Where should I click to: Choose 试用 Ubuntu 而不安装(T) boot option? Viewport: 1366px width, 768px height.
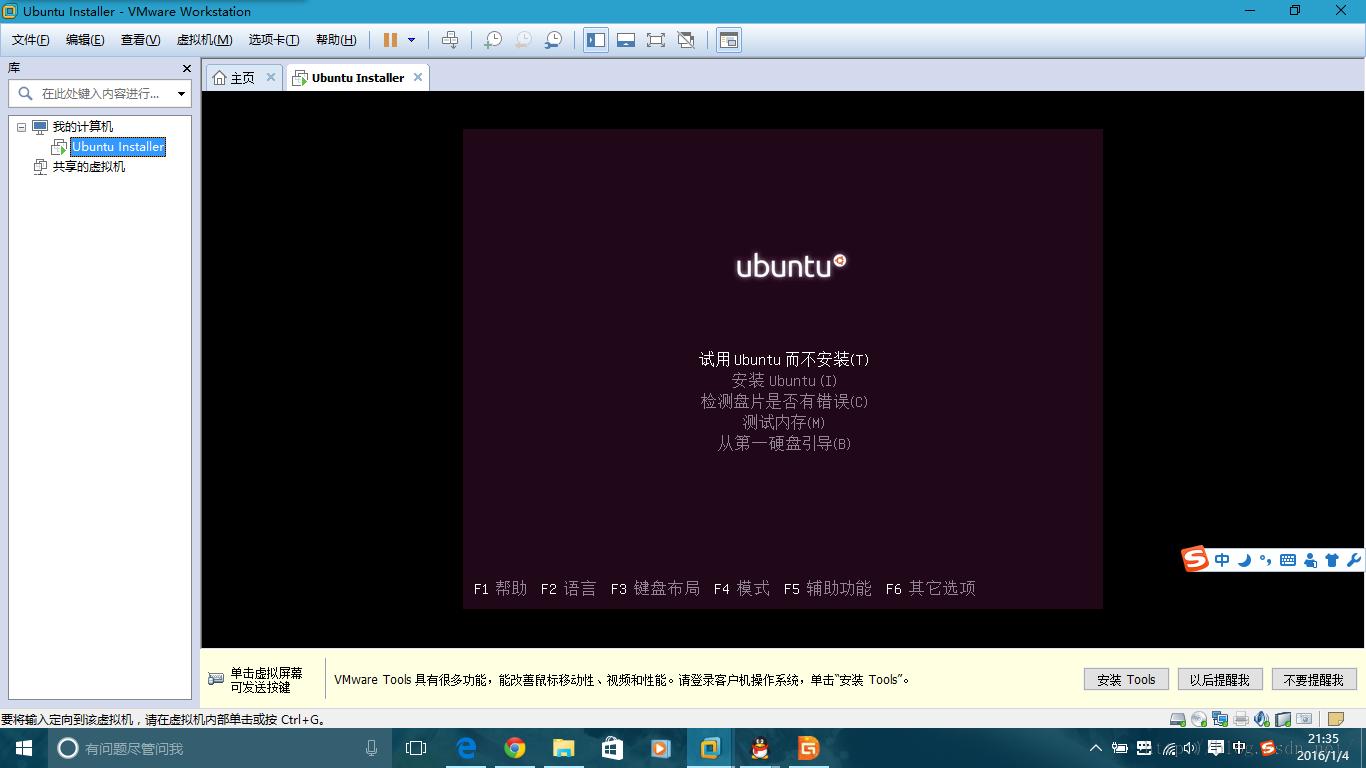click(x=784, y=359)
